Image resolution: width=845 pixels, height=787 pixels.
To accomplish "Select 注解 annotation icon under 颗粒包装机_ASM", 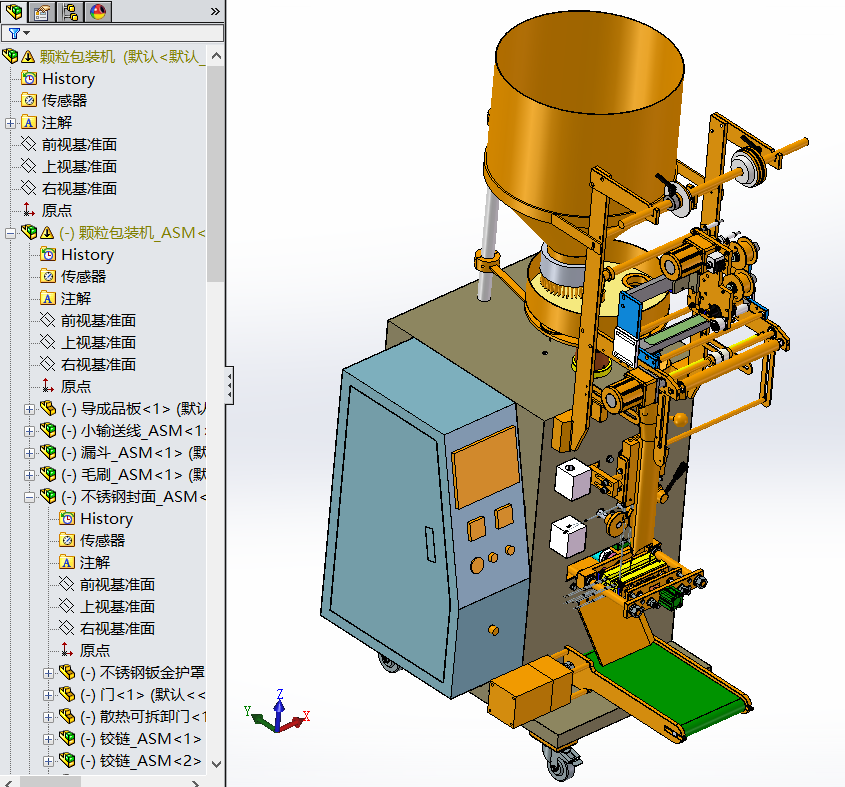I will pyautogui.click(x=47, y=298).
